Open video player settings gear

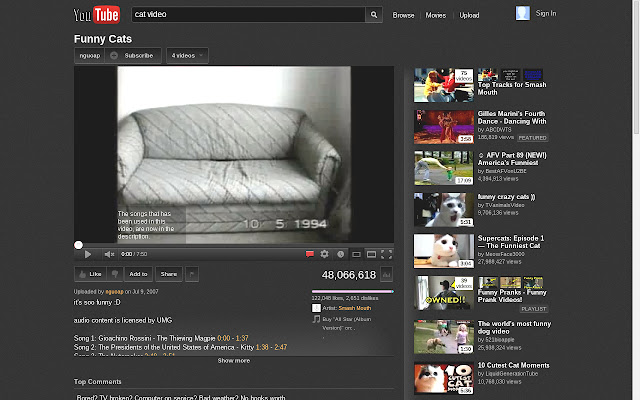pos(324,254)
